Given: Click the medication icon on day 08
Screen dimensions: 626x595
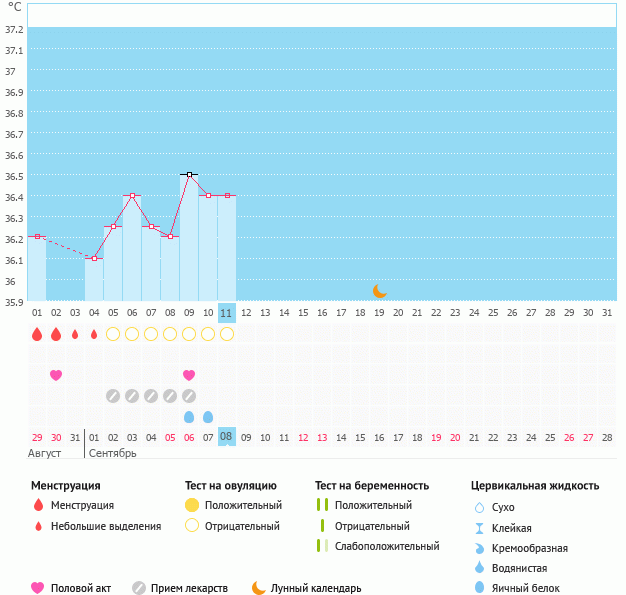Looking at the screenshot, I should coord(170,396).
